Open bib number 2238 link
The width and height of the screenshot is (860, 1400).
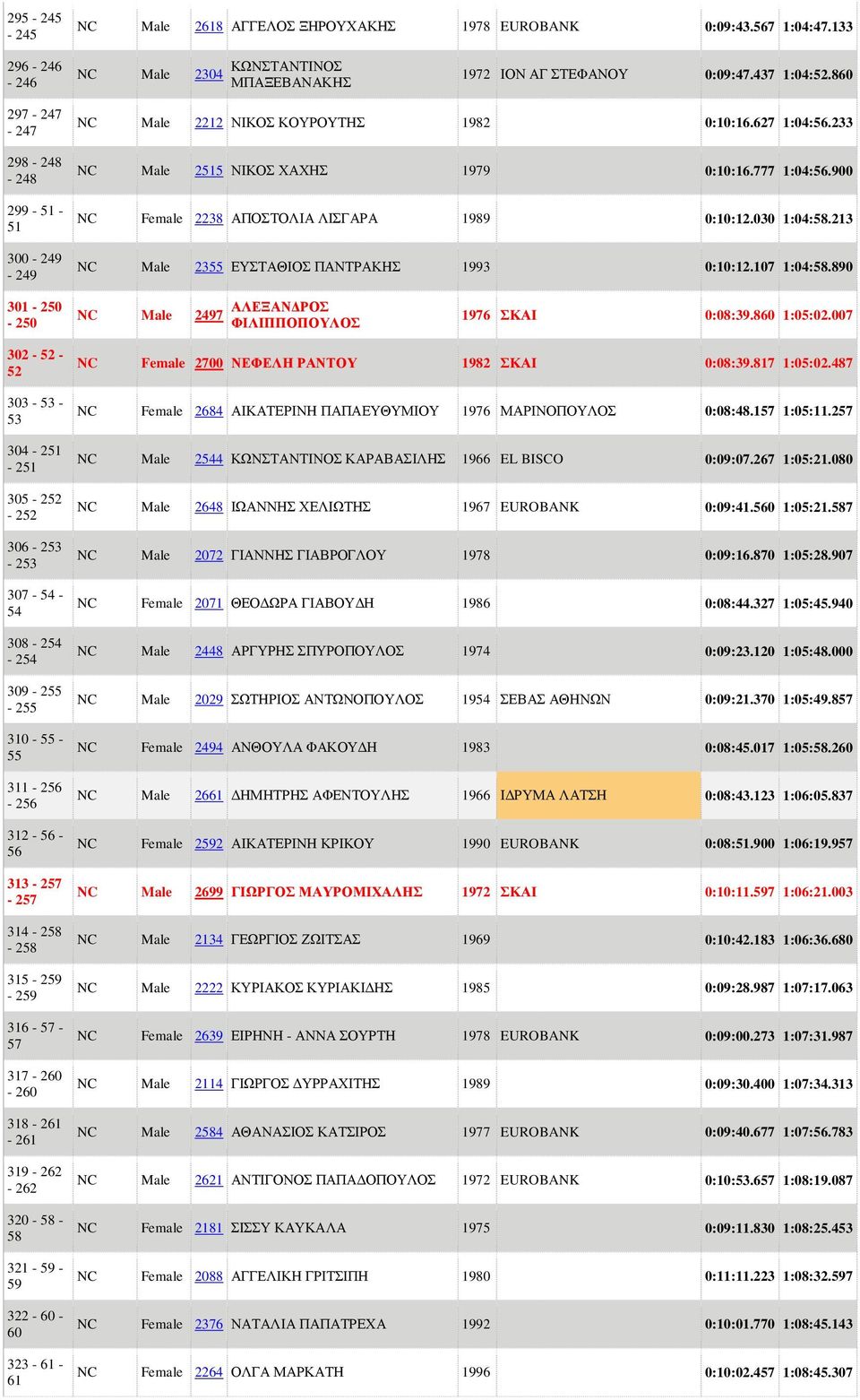pos(209,219)
